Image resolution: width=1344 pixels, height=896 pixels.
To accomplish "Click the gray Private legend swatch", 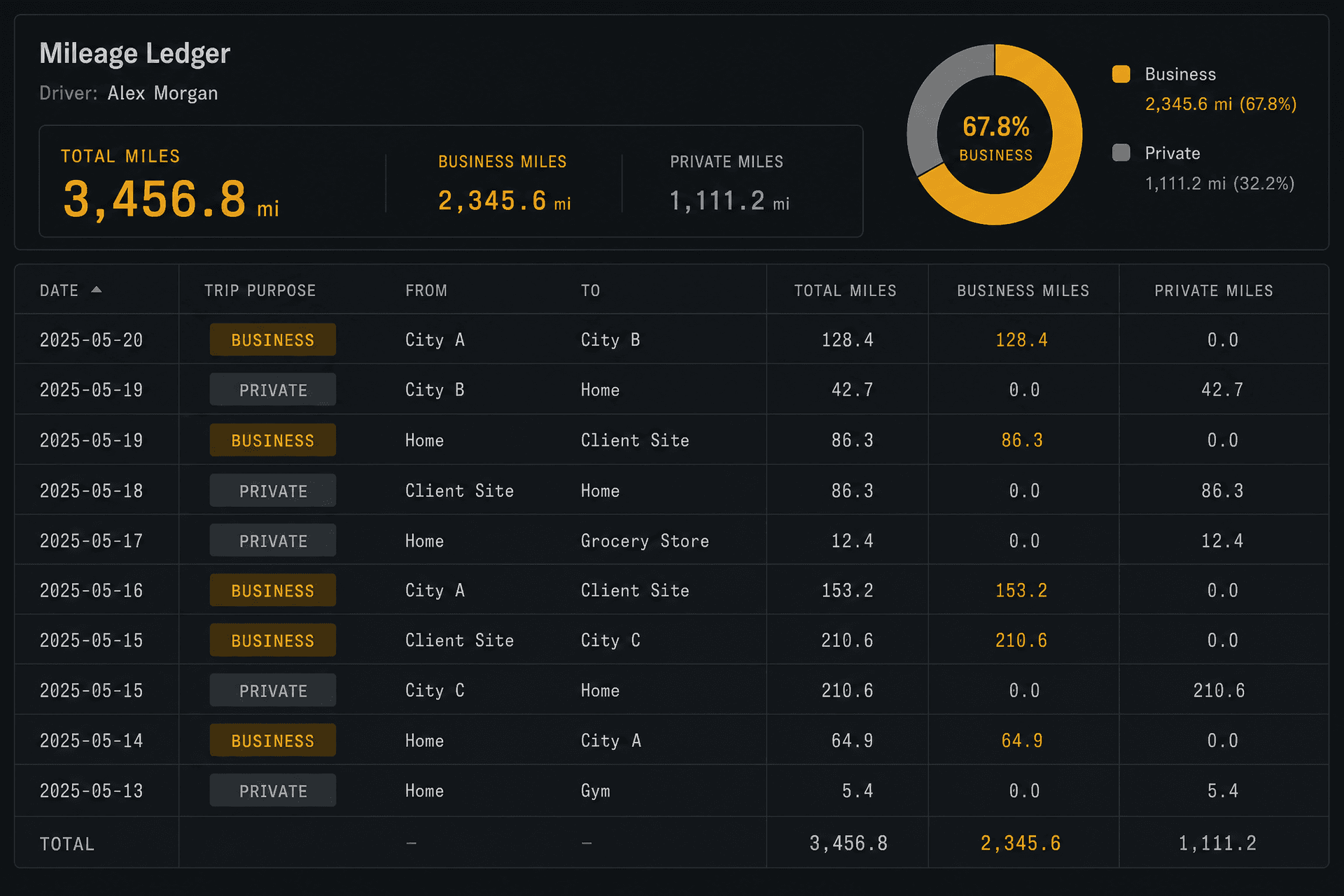I will [x=1121, y=153].
